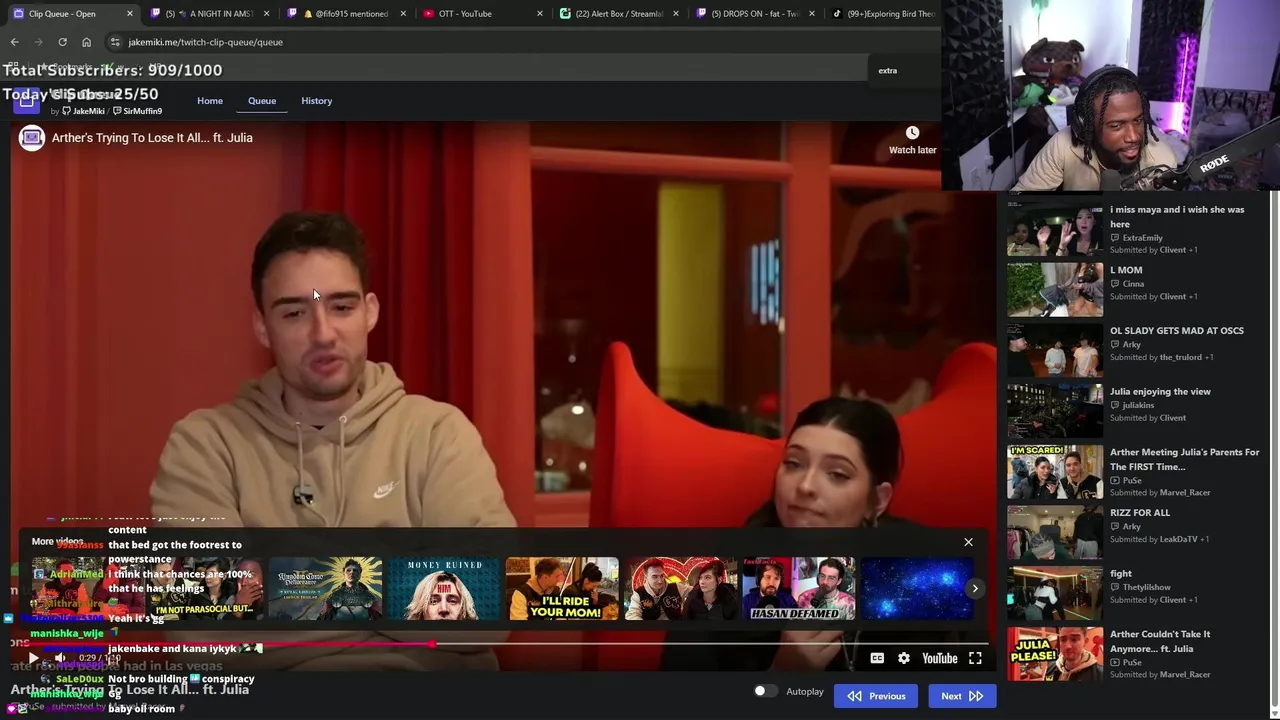Viewport: 1280px width, 720px height.
Task: Click 'Submitted by LeakDaTV +1' text
Action: 1160,539
